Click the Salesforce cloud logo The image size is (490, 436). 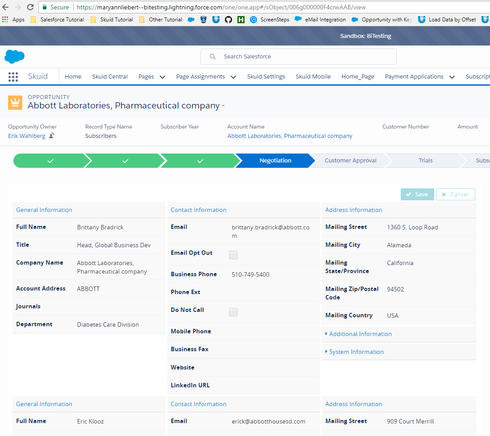point(14,56)
